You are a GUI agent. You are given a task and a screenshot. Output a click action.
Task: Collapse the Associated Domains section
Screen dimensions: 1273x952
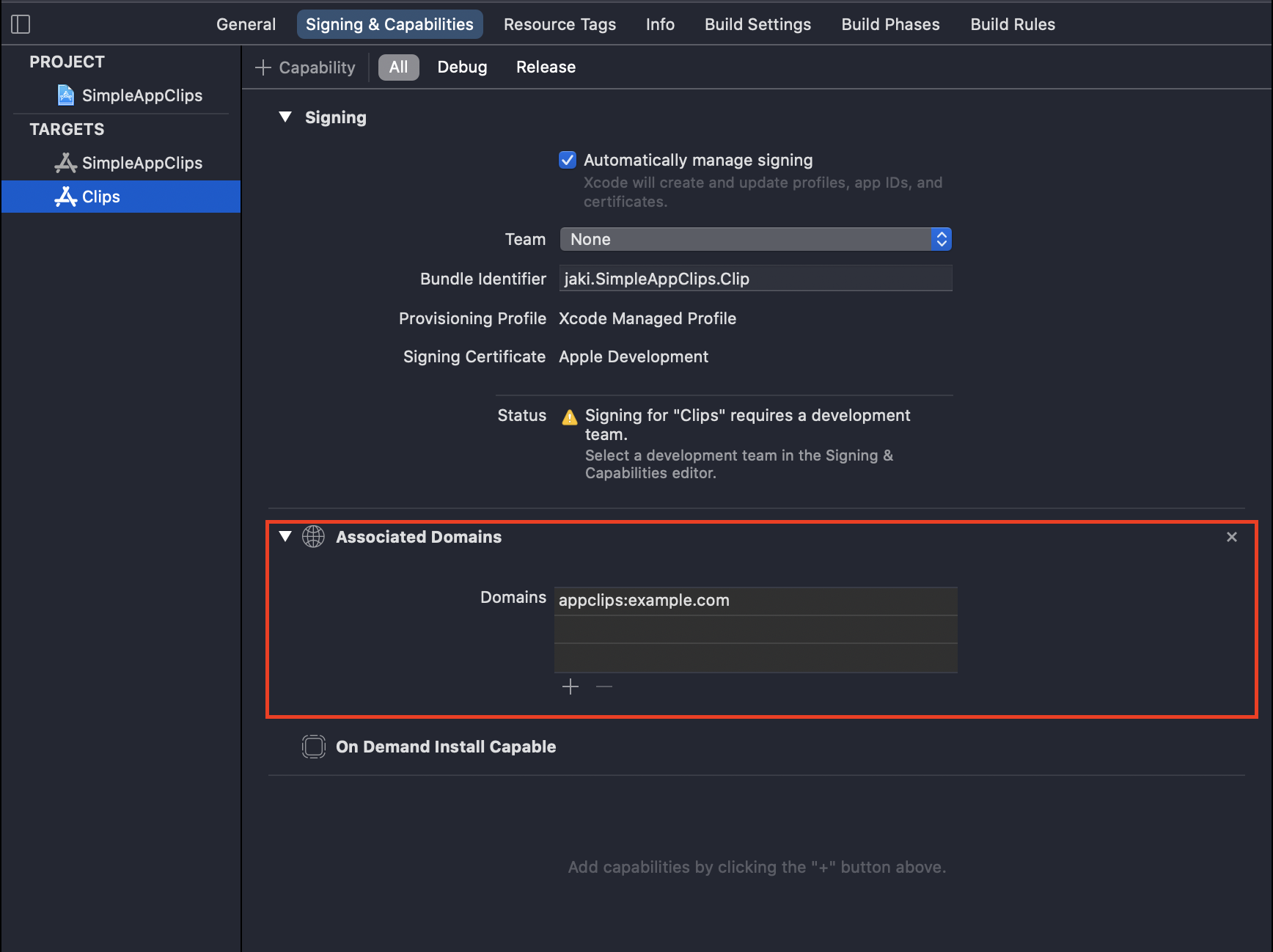click(285, 537)
